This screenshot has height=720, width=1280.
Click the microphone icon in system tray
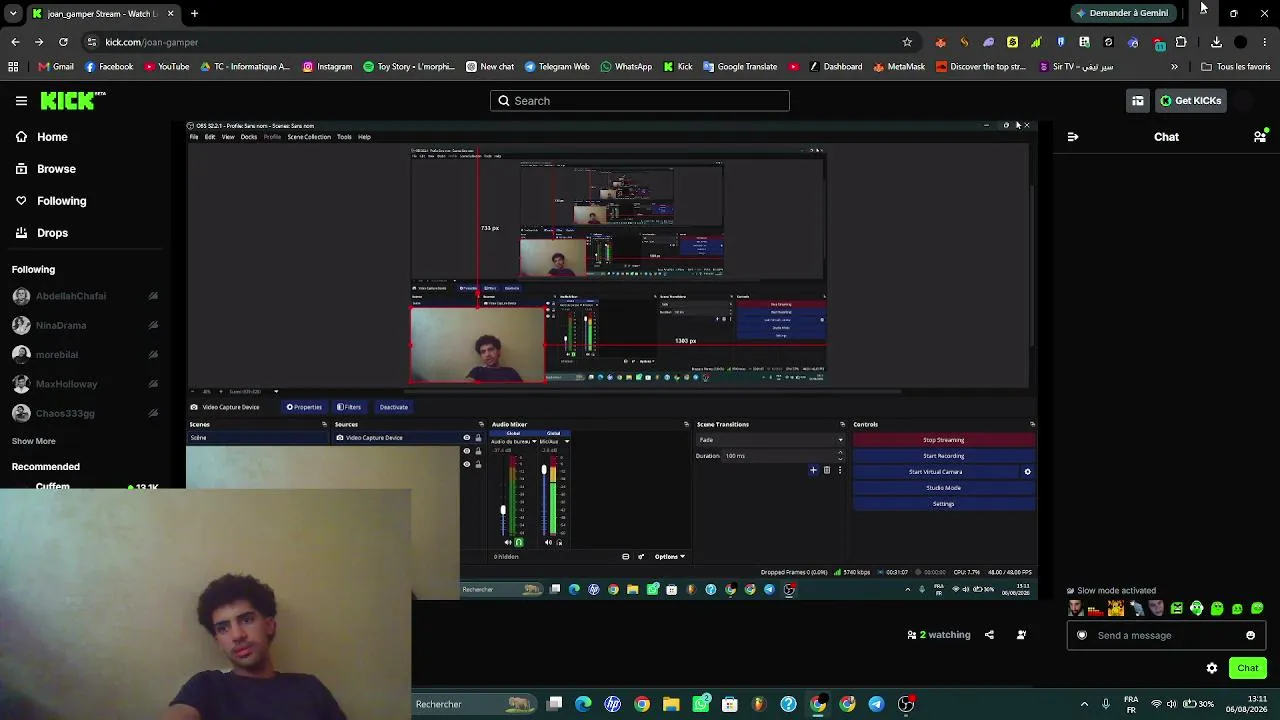pyautogui.click(x=1105, y=704)
